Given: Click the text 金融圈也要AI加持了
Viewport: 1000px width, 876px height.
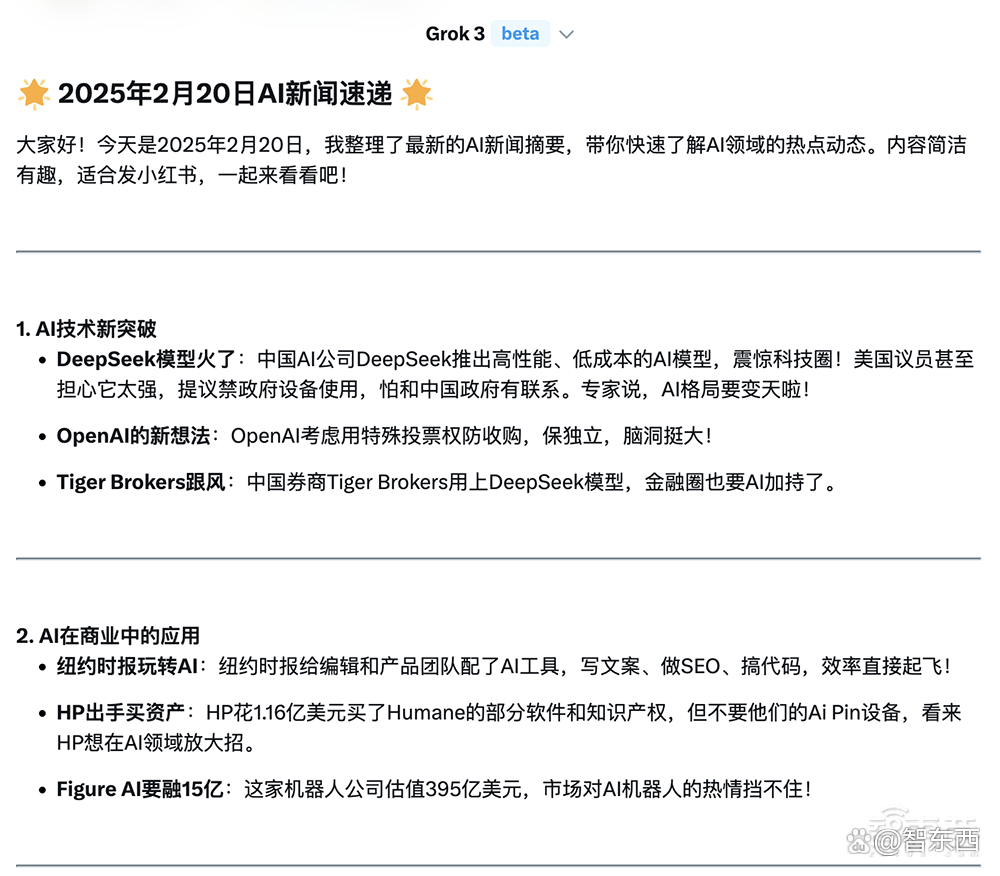Looking at the screenshot, I should coord(734,482).
